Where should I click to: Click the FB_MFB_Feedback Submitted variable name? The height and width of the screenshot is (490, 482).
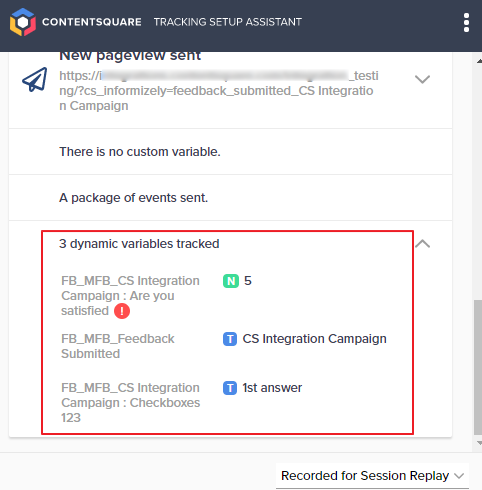pos(118,346)
